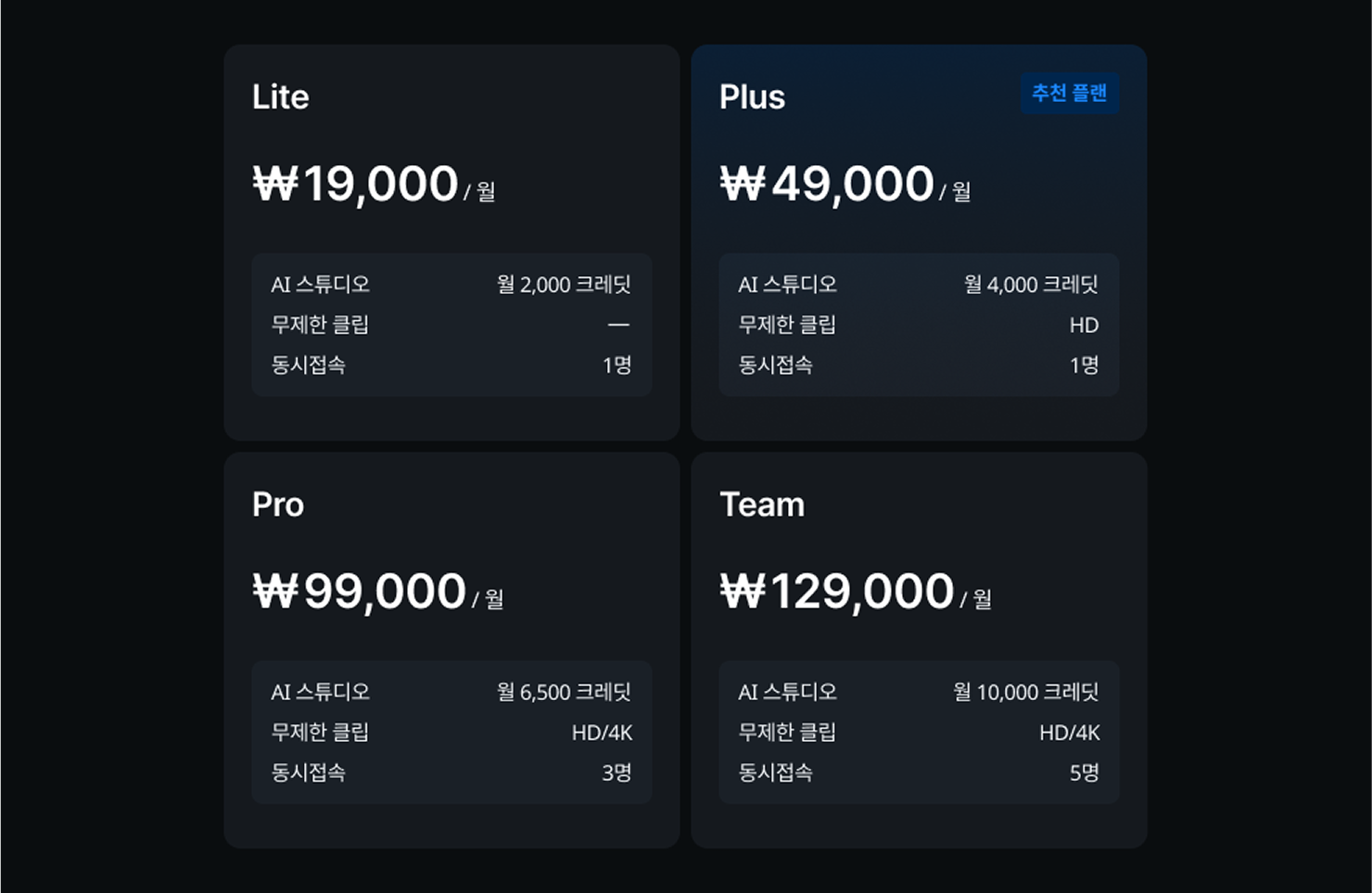Click the 월 6,500 크레딧 value

coord(564,693)
